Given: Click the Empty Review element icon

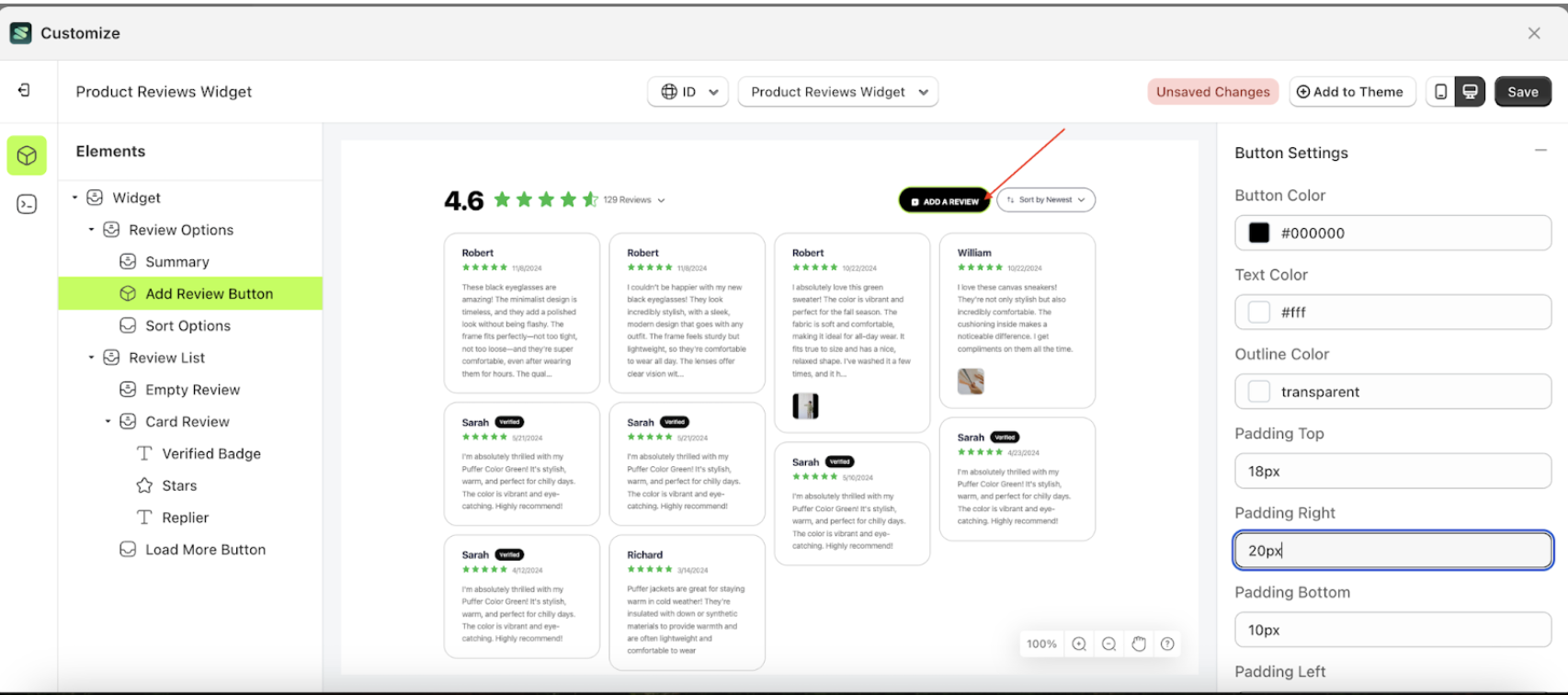Looking at the screenshot, I should (x=128, y=390).
